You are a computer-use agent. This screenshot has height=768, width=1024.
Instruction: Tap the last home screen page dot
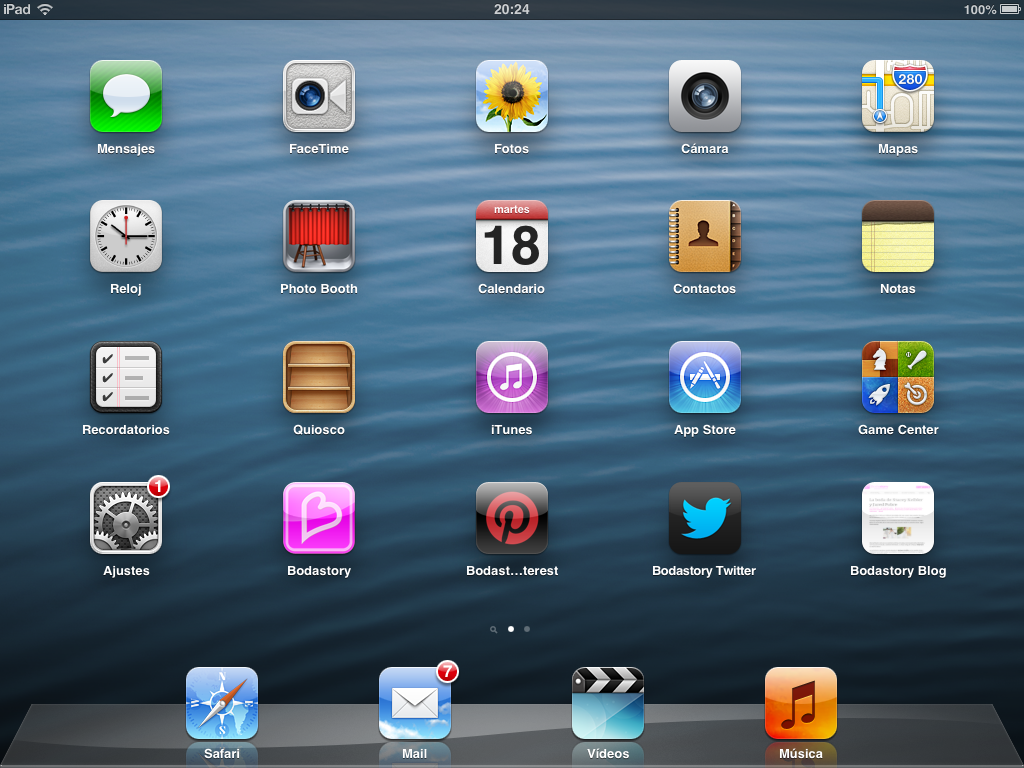point(527,629)
